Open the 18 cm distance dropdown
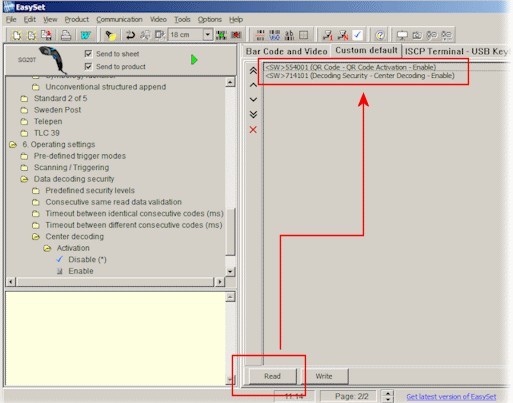 208,35
